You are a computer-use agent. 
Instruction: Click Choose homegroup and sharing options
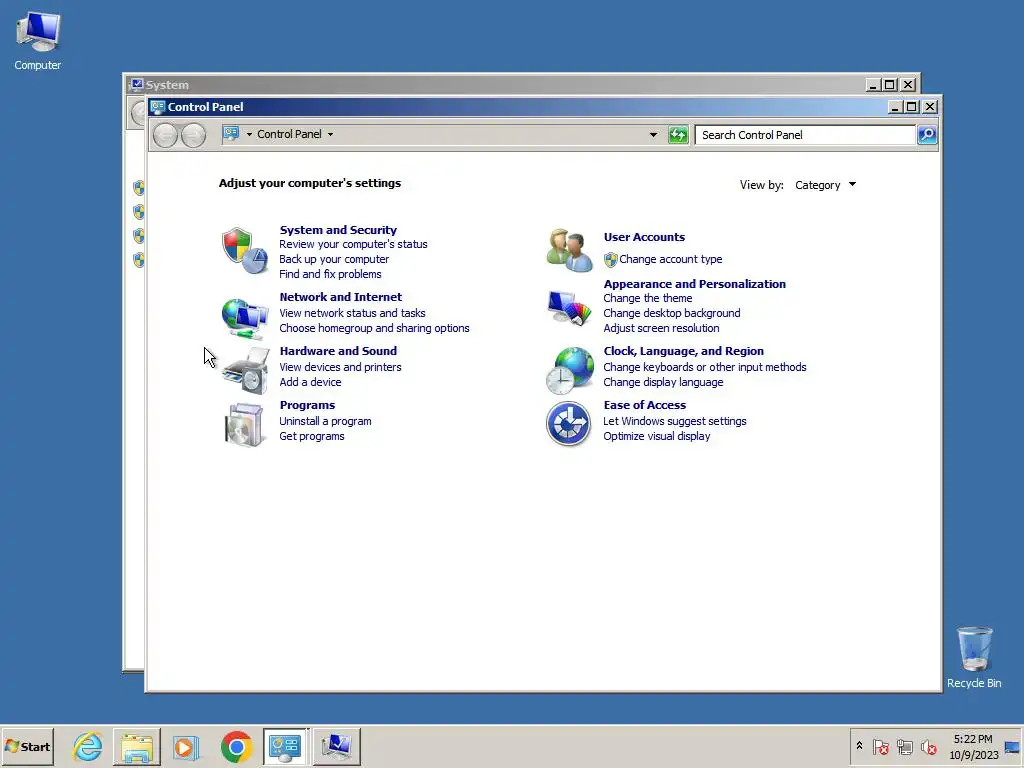[x=374, y=328]
